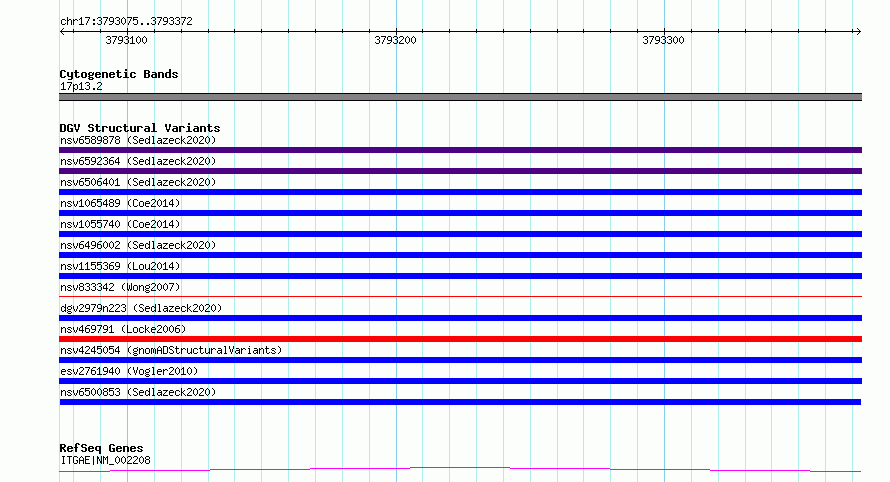Click the blue bar under nsv6496002
890x482 pixels.
coord(460,255)
